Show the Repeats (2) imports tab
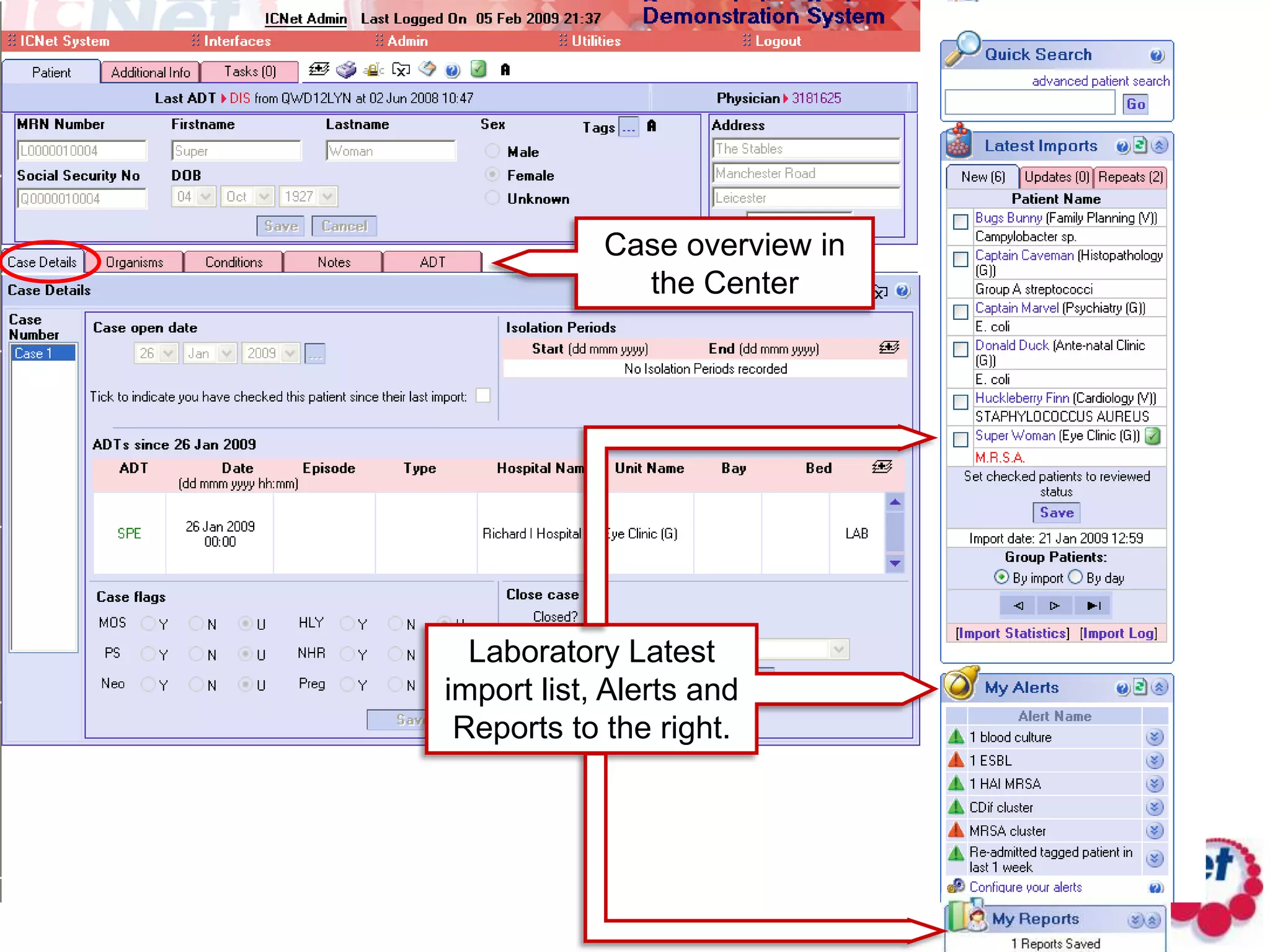The height and width of the screenshot is (952, 1270). (x=1130, y=177)
